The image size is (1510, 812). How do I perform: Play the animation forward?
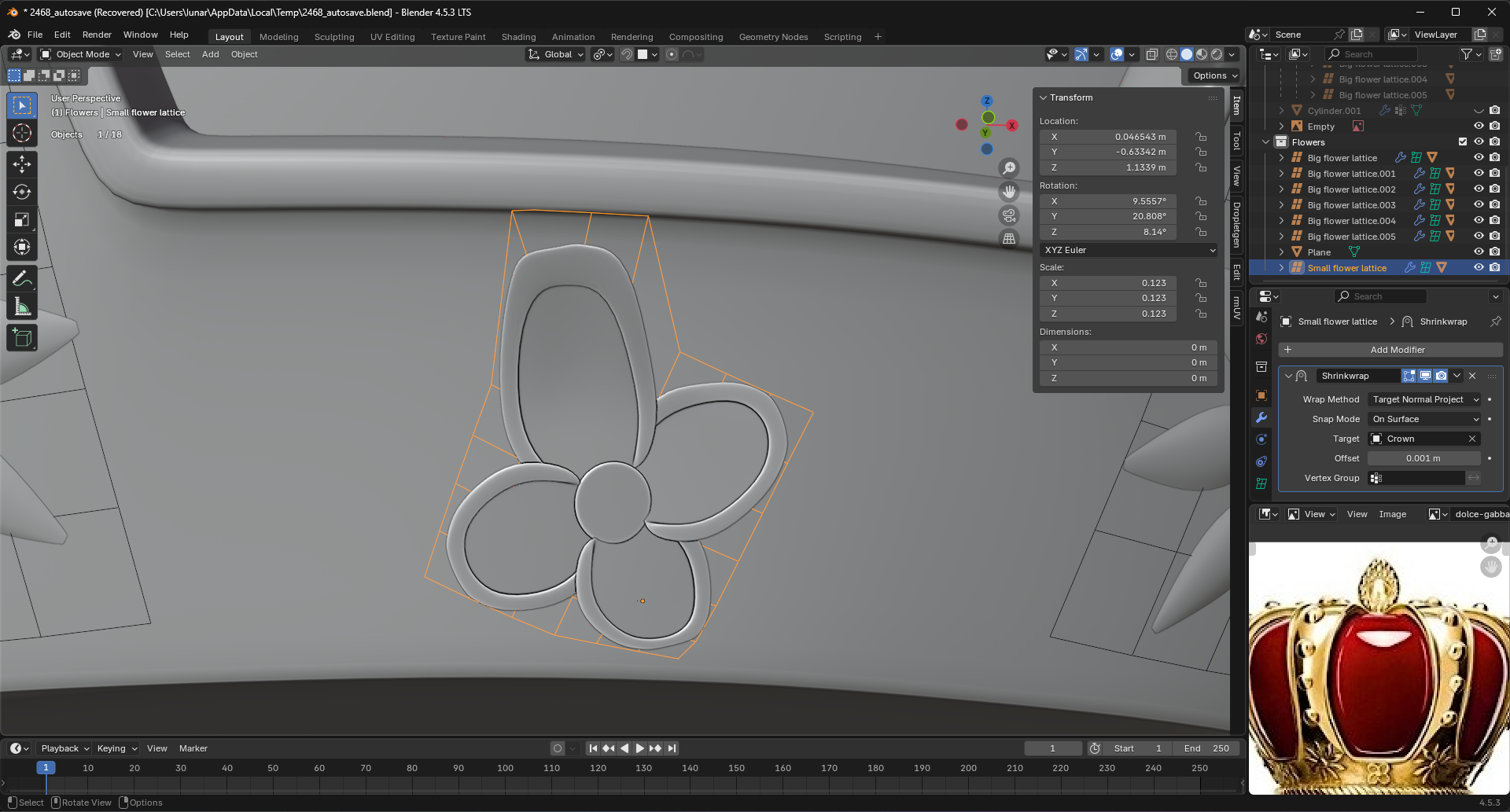[640, 748]
